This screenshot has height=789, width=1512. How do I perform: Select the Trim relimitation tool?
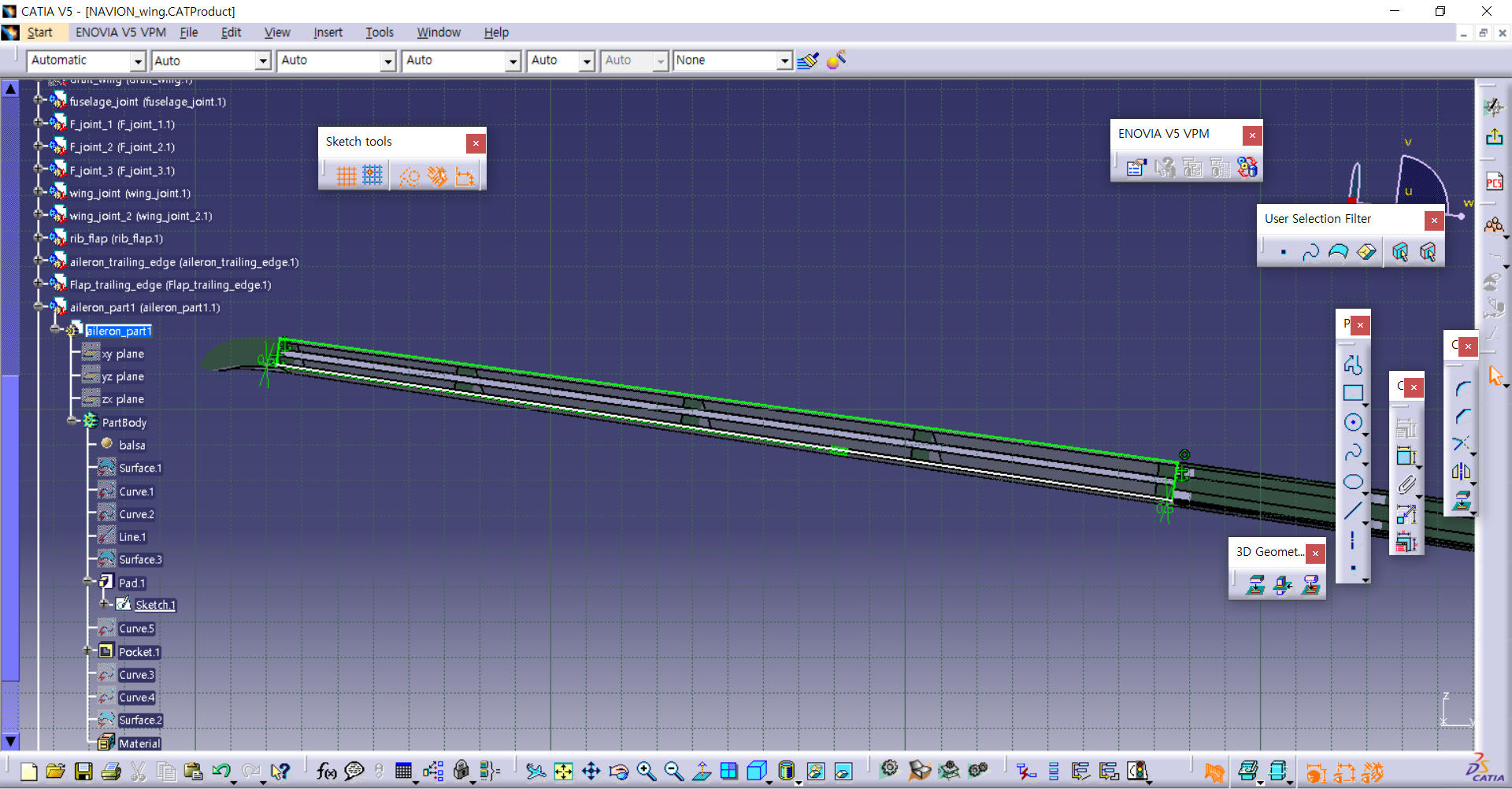(x=1461, y=444)
